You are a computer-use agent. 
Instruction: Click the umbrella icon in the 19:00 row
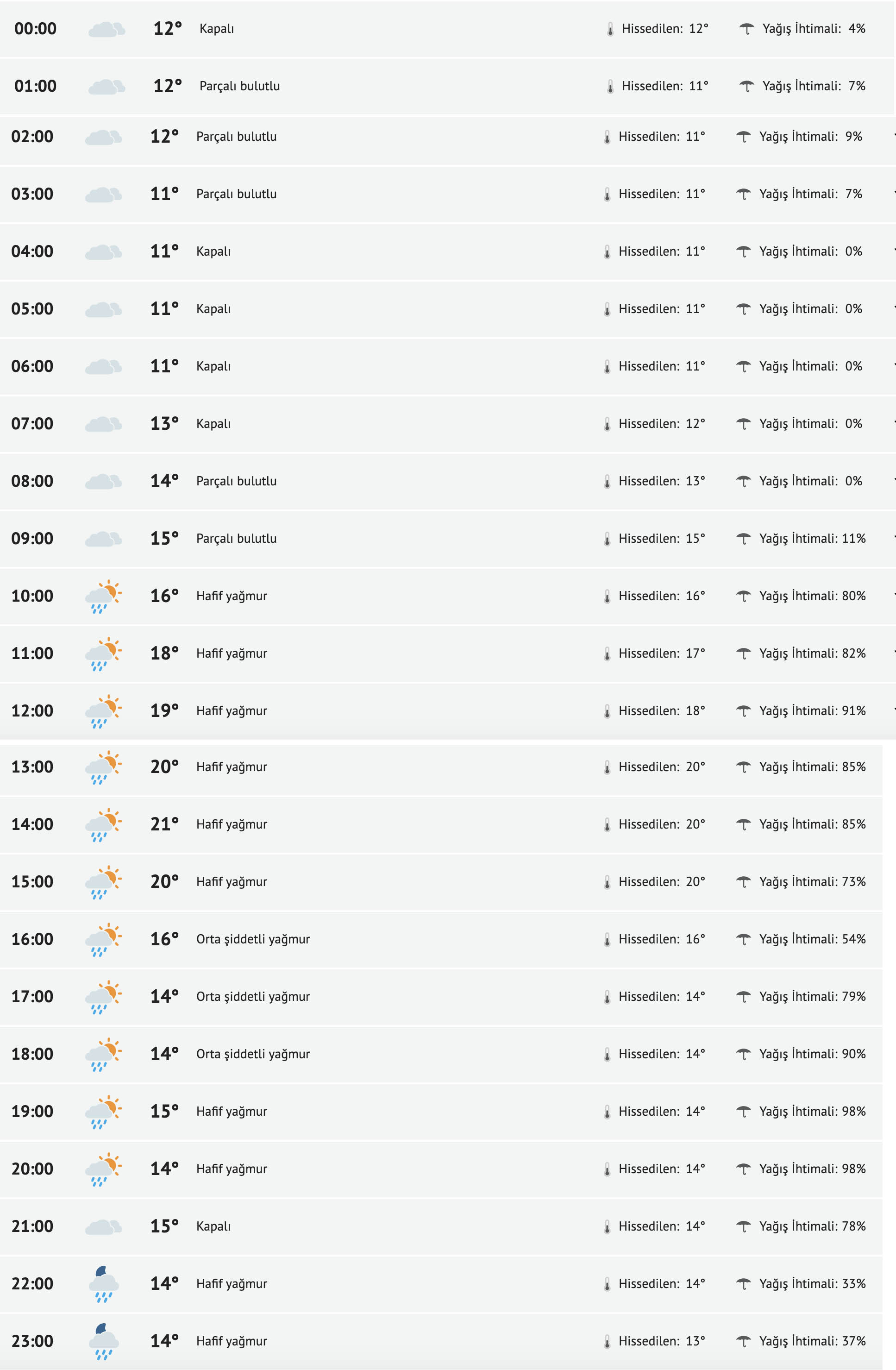click(744, 1112)
